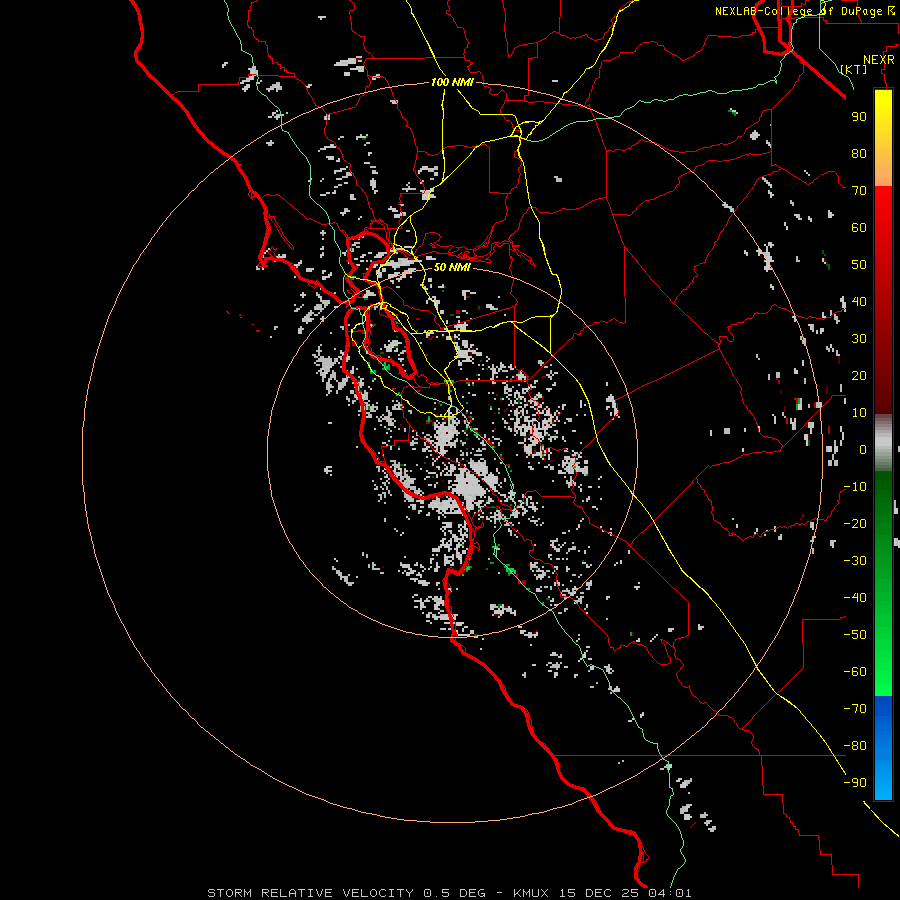Click the NEXR label above the scale
This screenshot has height=900, width=900.
[x=879, y=59]
